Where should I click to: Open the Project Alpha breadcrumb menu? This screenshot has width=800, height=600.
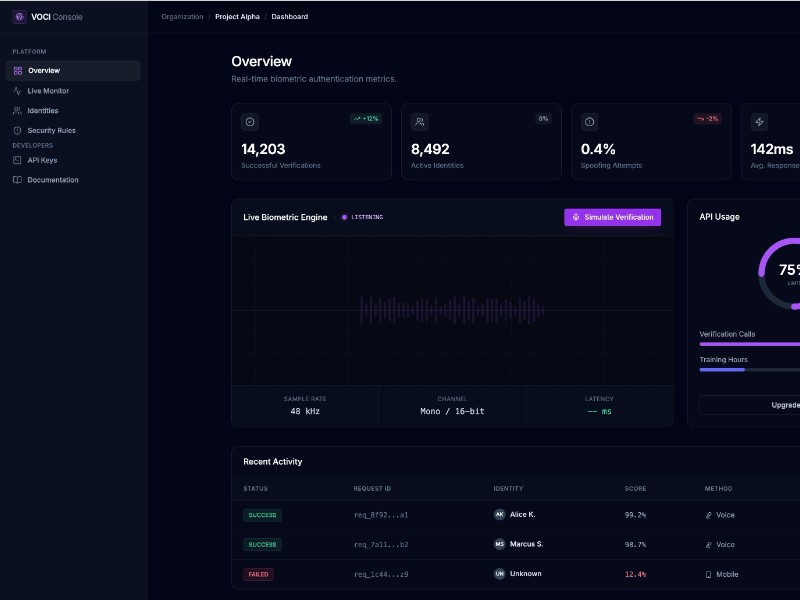click(x=236, y=16)
